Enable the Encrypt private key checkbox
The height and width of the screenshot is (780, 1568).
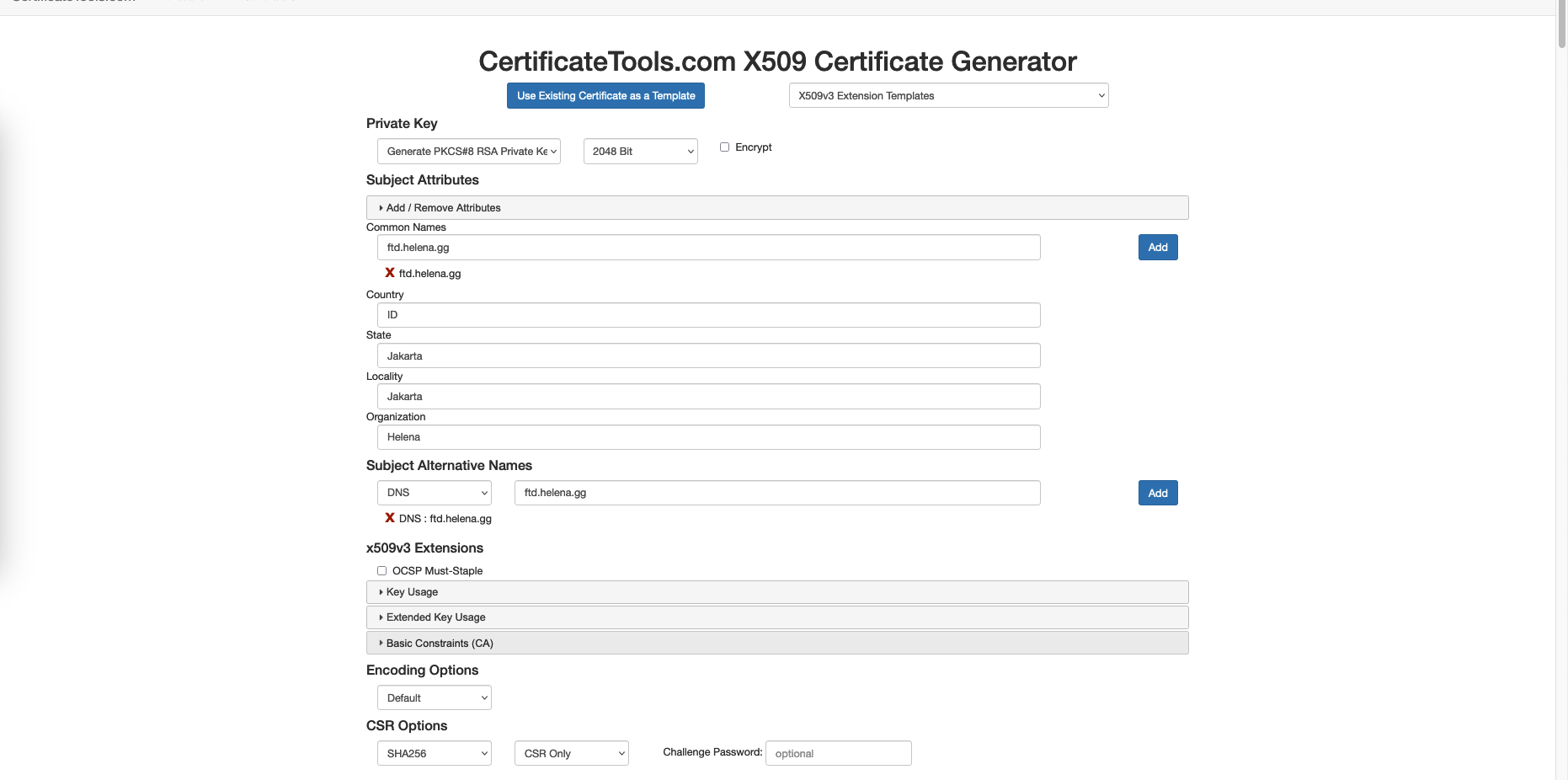pyautogui.click(x=724, y=147)
